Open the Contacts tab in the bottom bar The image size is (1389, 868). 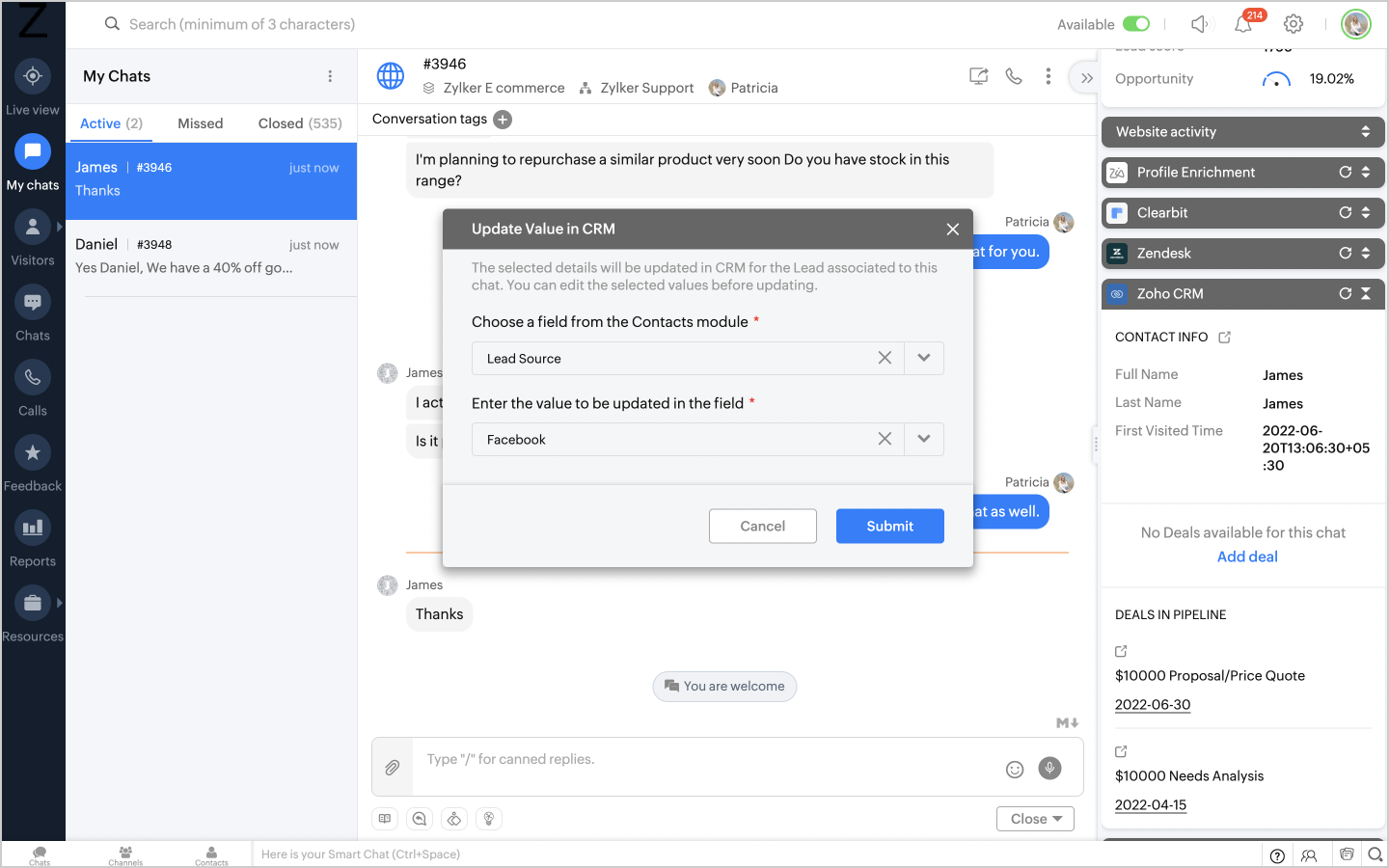[211, 855]
